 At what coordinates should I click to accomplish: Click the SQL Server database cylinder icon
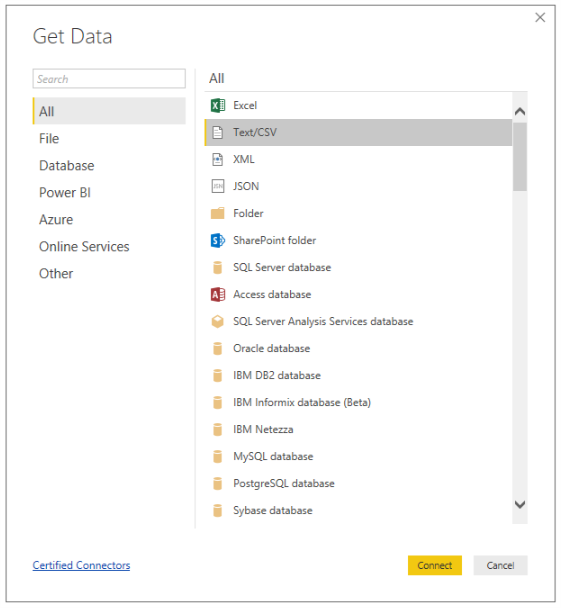pyautogui.click(x=217, y=268)
